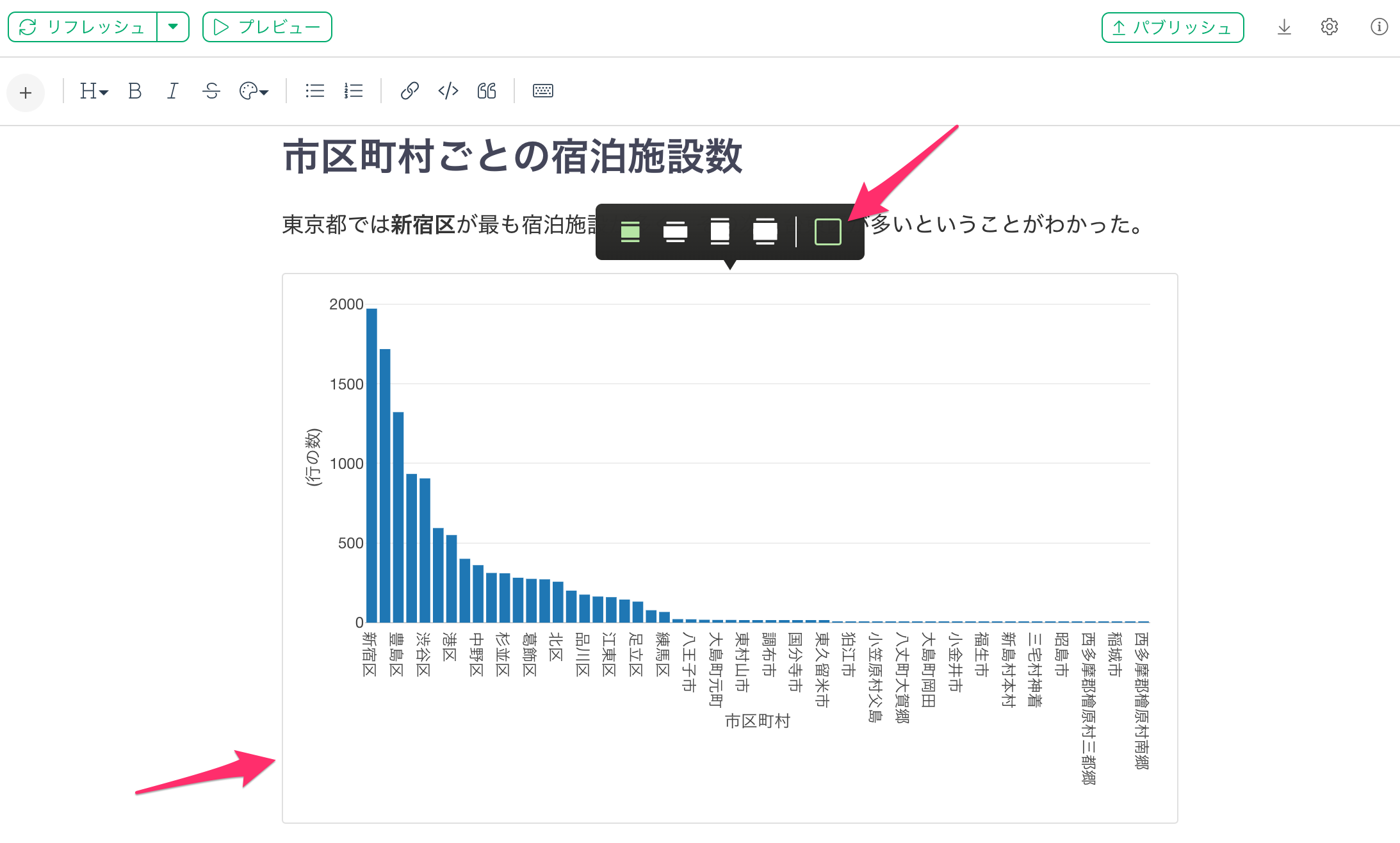Image resolution: width=1400 pixels, height=843 pixels.
Task: Select the large chart layout option
Action: [x=765, y=231]
